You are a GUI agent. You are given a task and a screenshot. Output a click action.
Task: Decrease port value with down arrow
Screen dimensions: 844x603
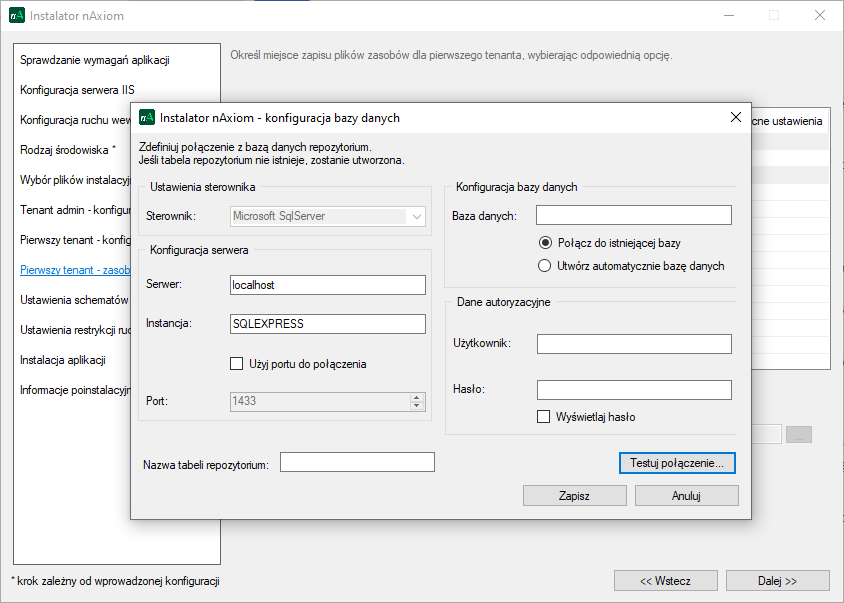(417, 406)
